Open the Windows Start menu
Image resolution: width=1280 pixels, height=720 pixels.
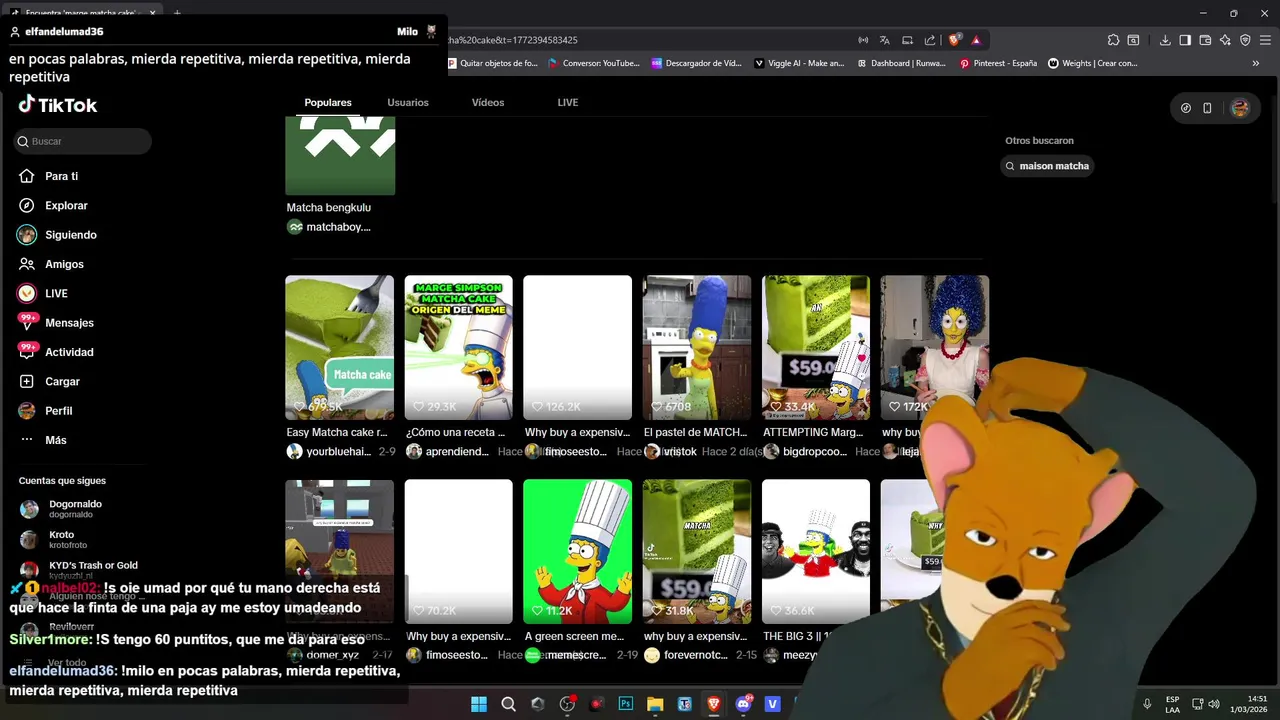[x=479, y=704]
